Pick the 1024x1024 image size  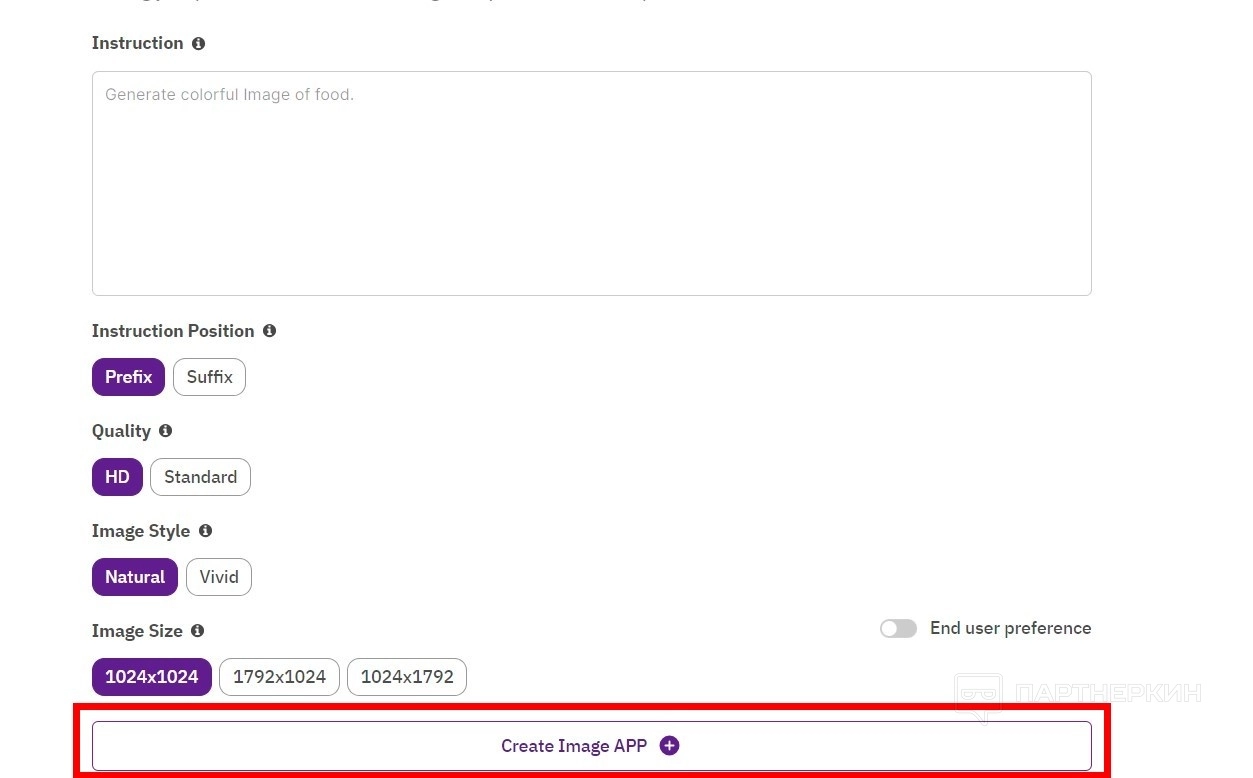tap(152, 677)
